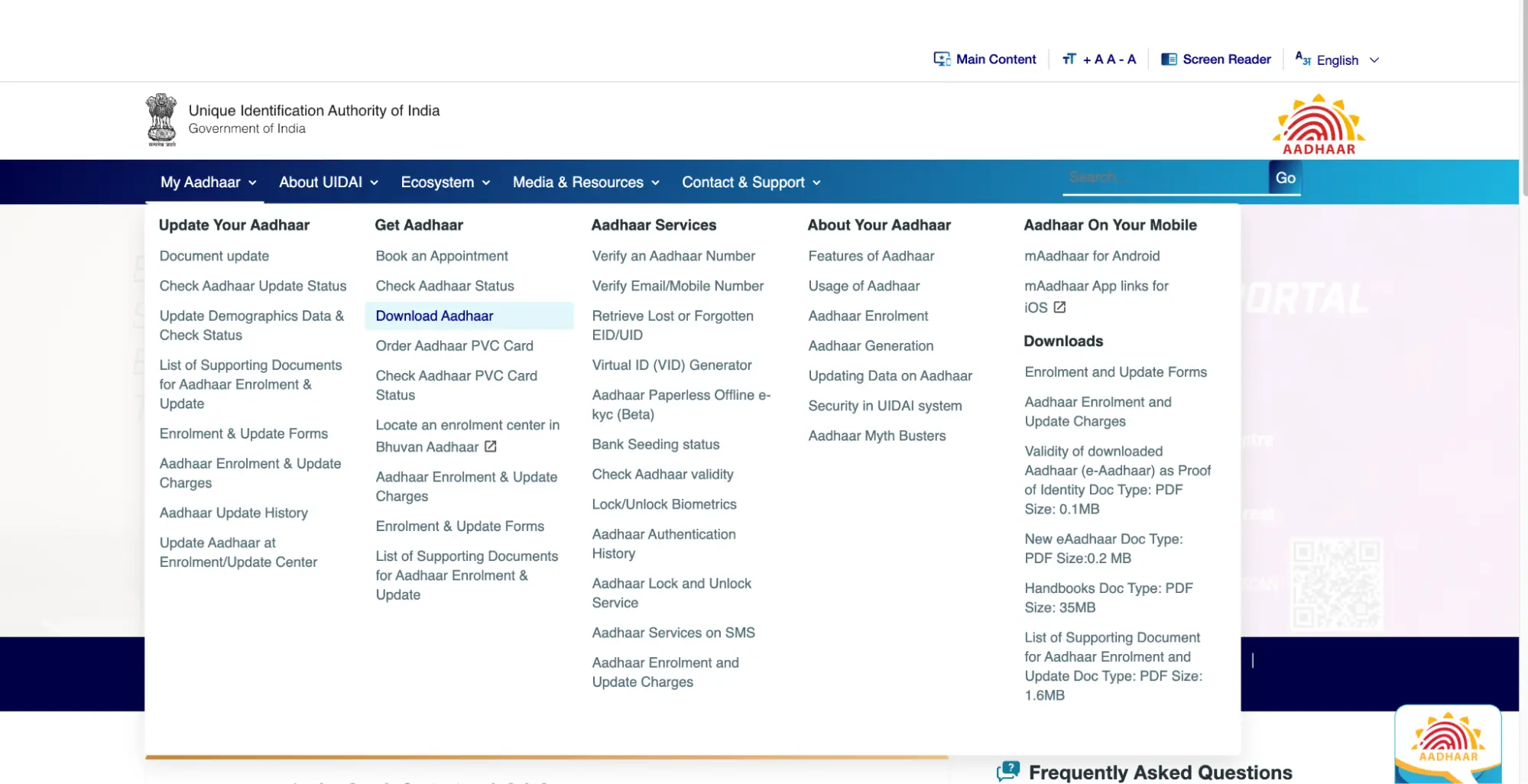Expand the My Aadhaar menu
This screenshot has height=784, width=1528.
click(208, 182)
